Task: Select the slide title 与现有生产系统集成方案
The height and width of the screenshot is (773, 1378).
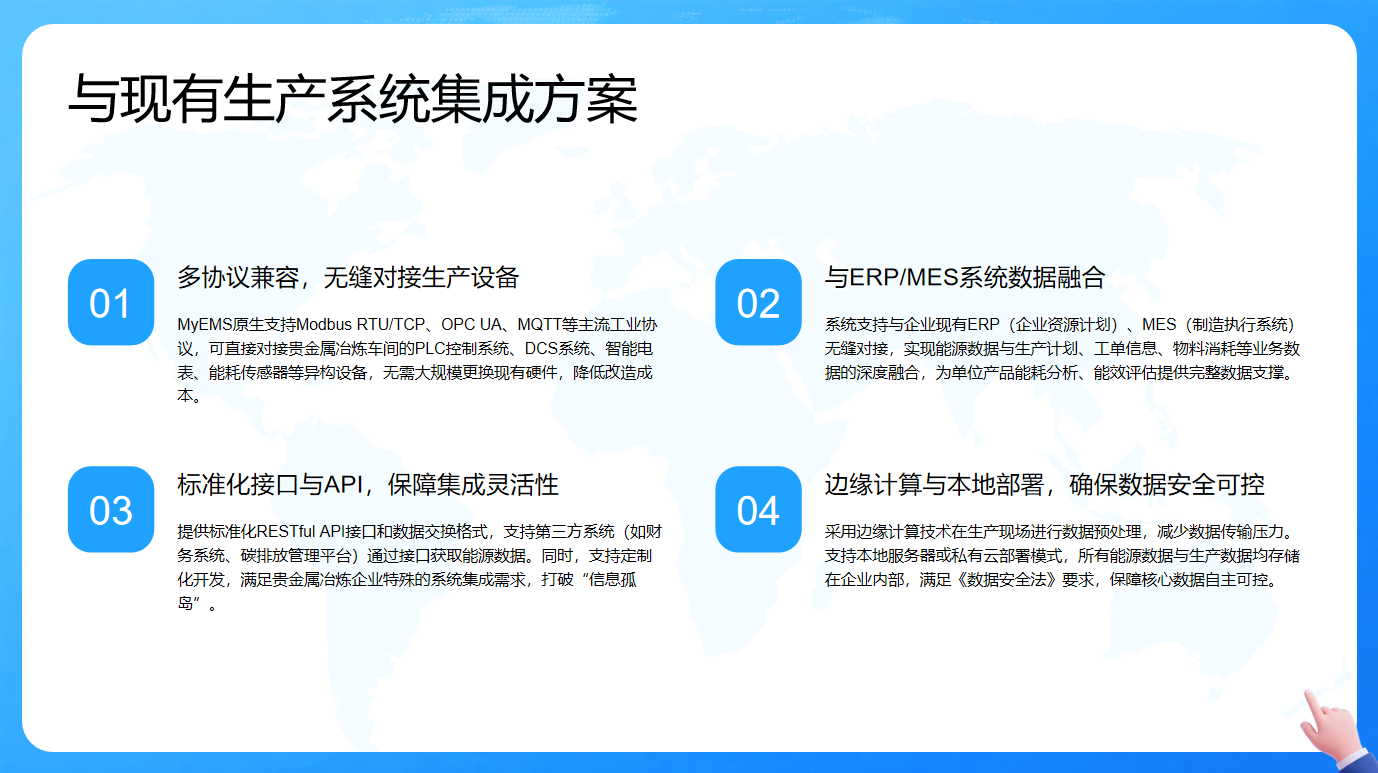Action: pyautogui.click(x=353, y=100)
